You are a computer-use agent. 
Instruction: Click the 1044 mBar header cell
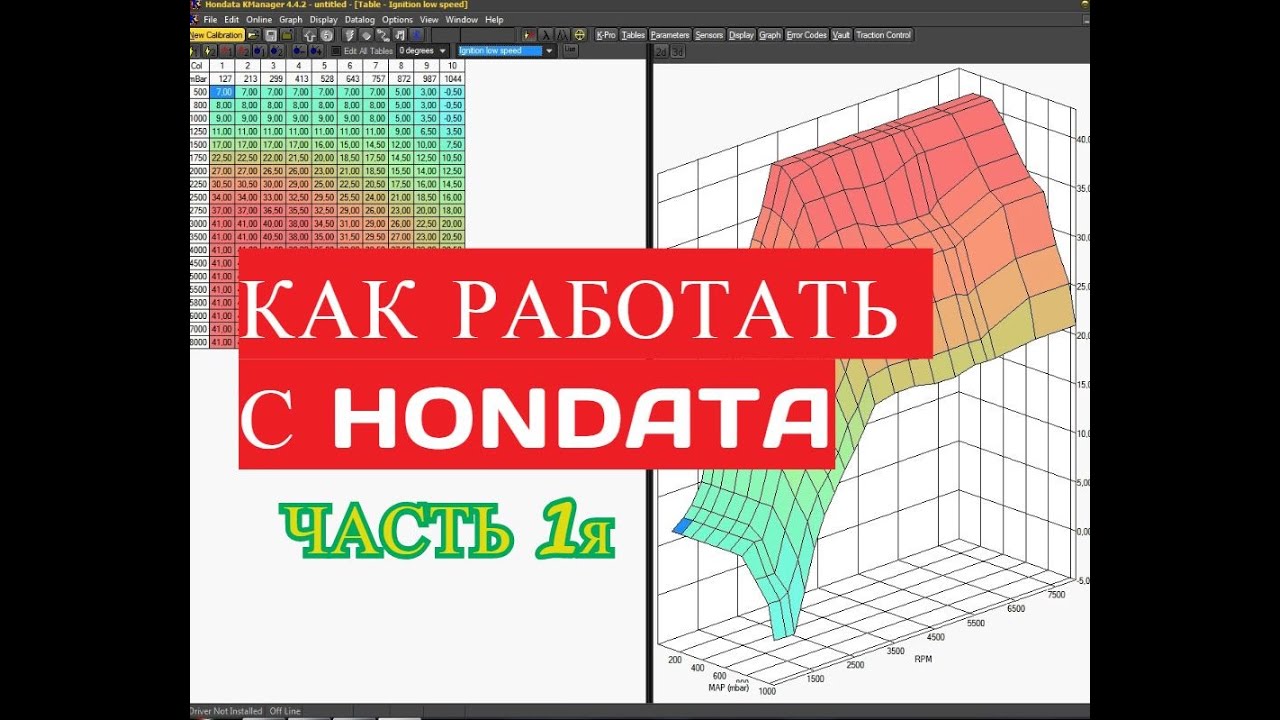pos(453,78)
